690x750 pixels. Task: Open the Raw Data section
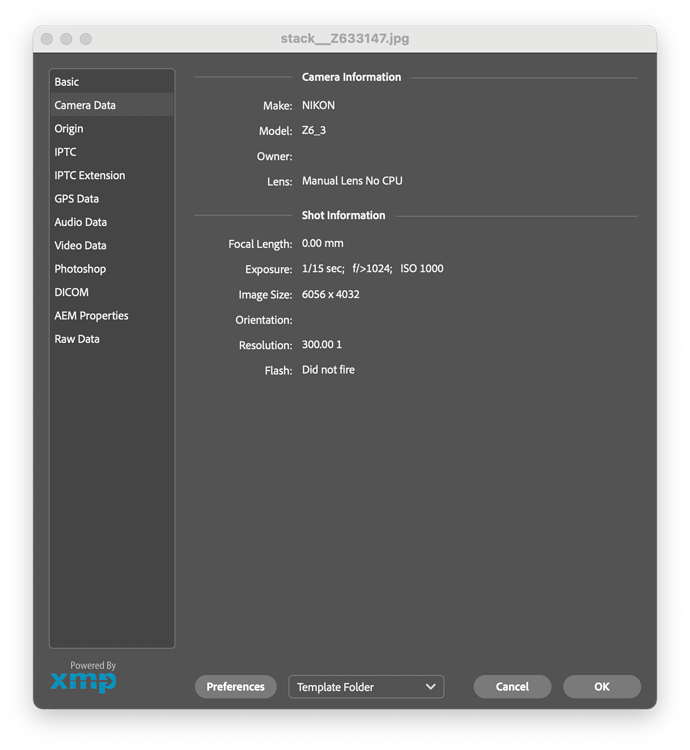[77, 339]
